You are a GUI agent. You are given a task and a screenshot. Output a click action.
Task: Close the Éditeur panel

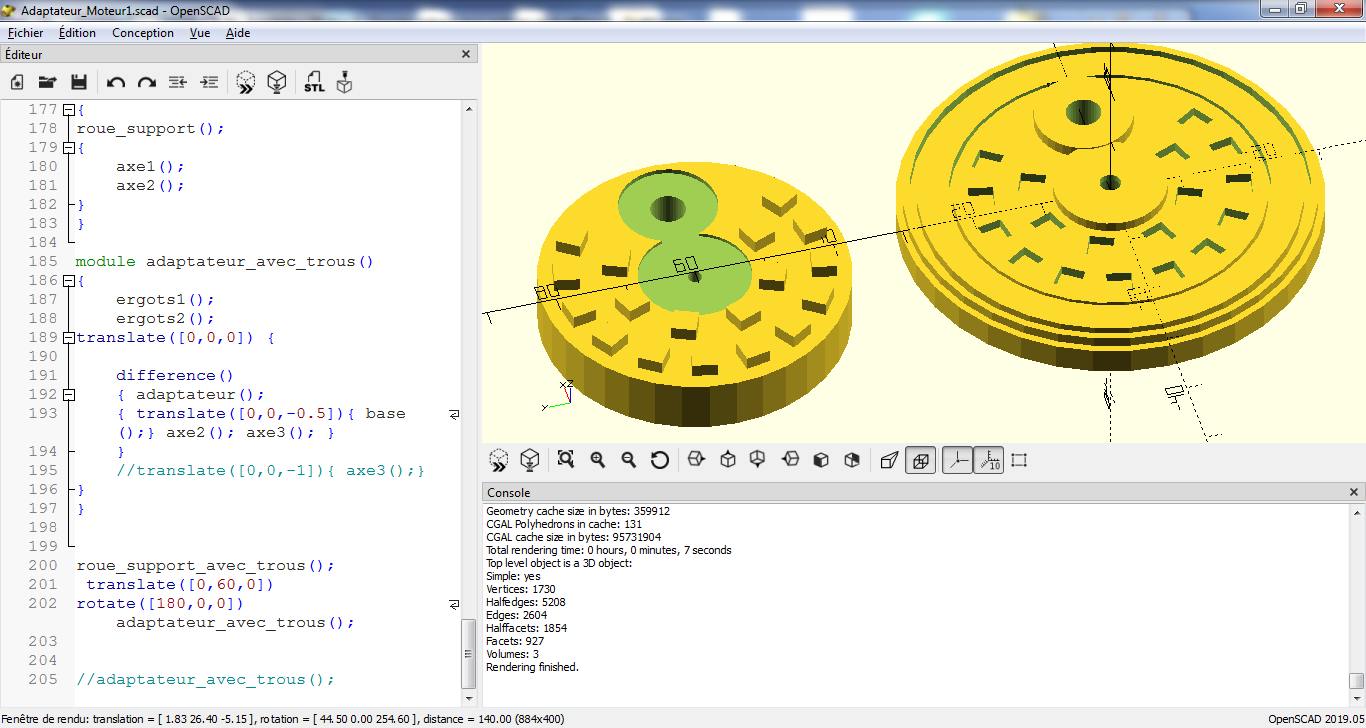[466, 55]
